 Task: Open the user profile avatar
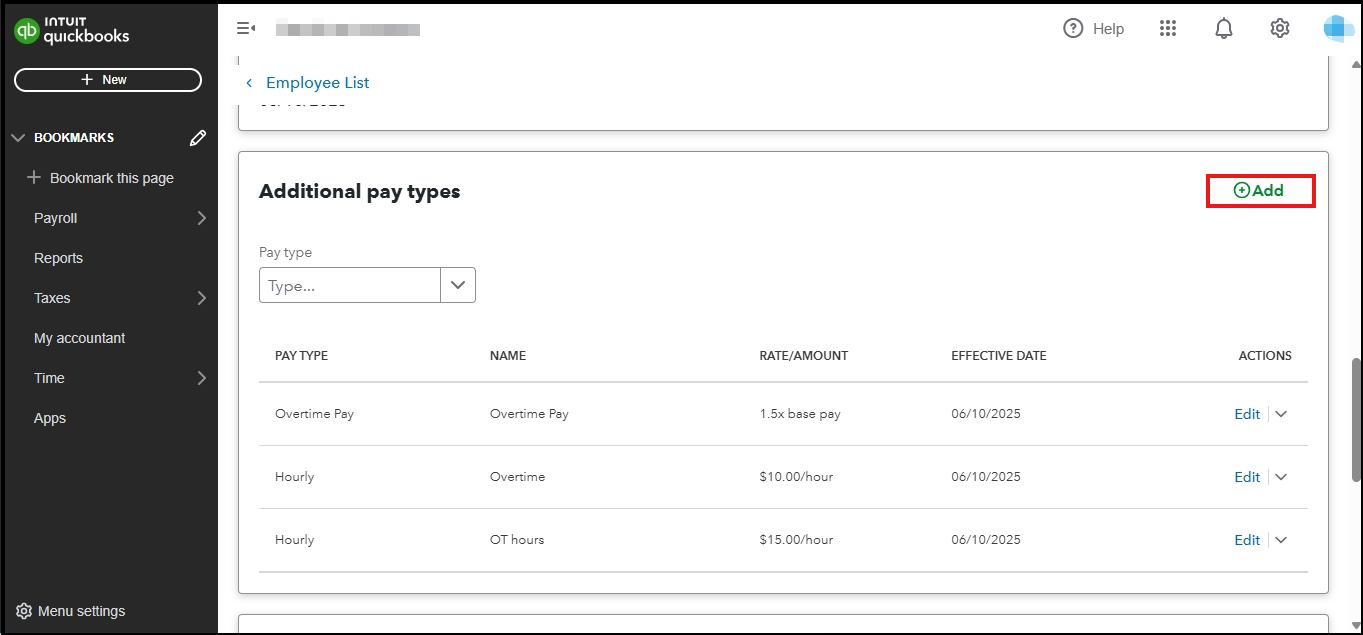click(x=1338, y=28)
